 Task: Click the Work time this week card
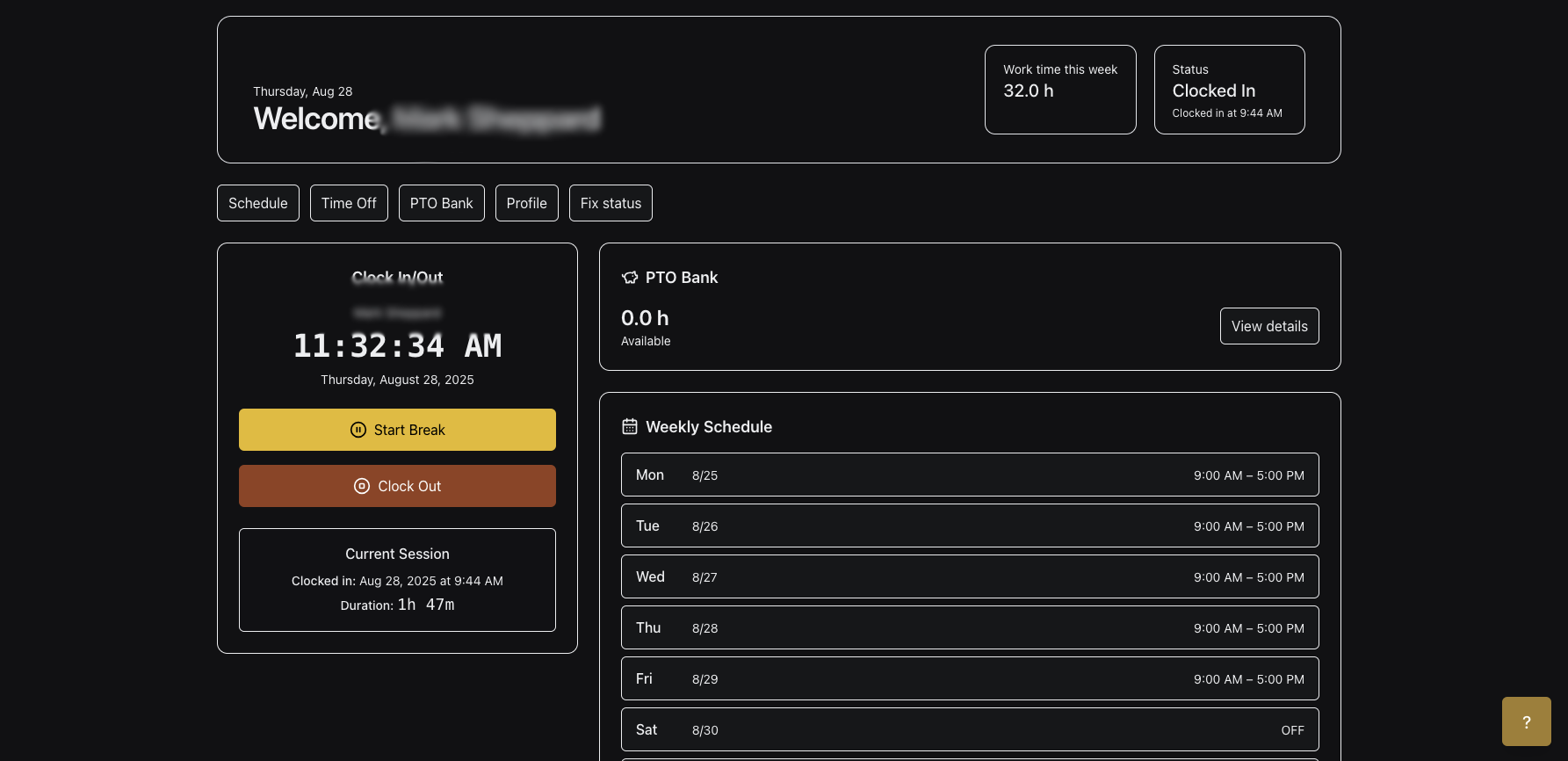coord(1059,90)
